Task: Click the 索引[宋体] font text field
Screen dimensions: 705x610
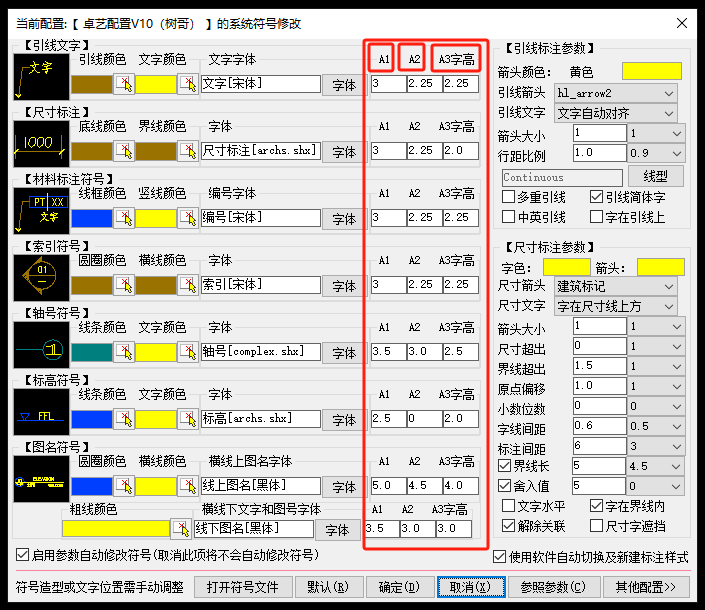Action: [260, 285]
